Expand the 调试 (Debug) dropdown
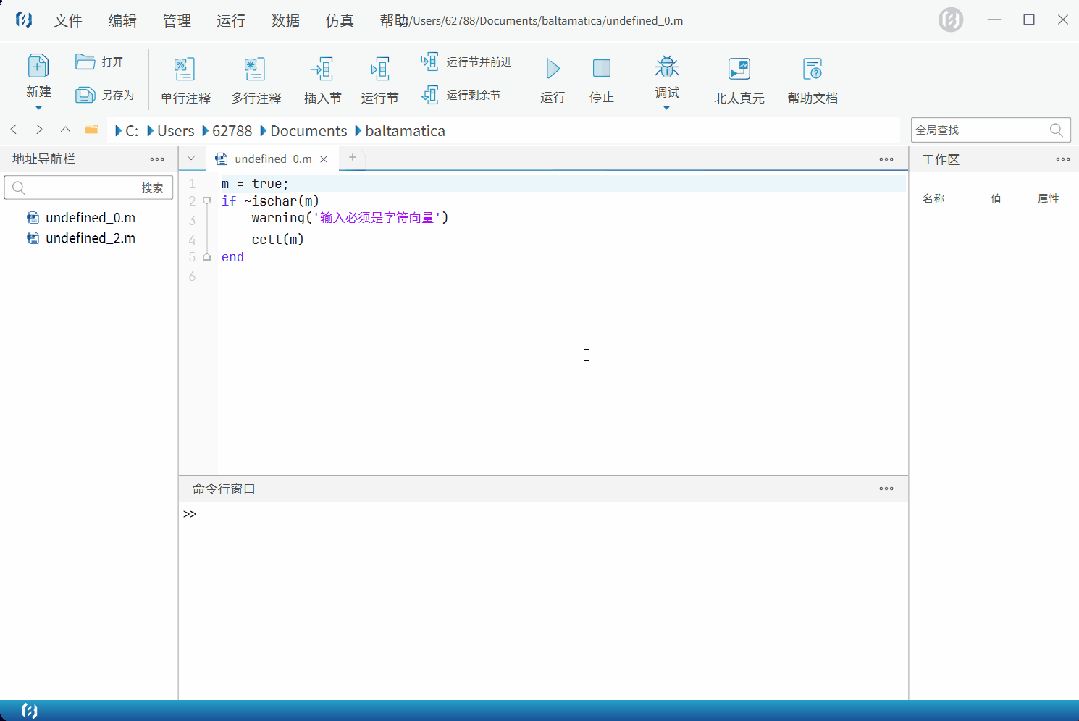The width and height of the screenshot is (1079, 721). click(x=666, y=107)
